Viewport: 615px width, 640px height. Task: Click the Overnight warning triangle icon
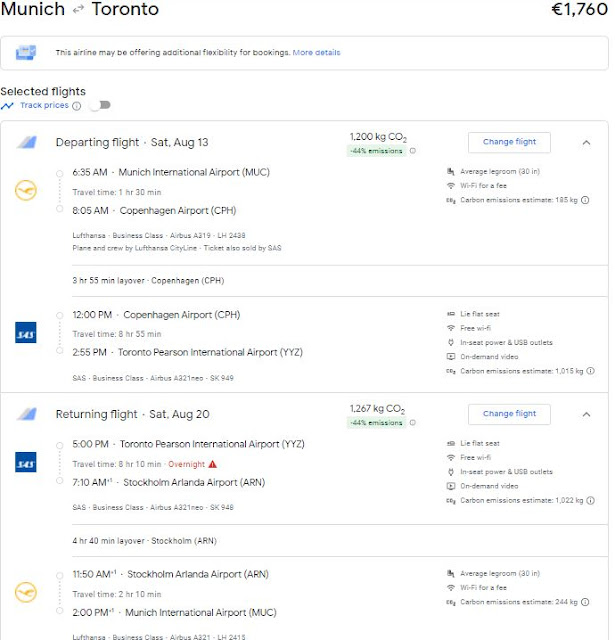coord(212,464)
